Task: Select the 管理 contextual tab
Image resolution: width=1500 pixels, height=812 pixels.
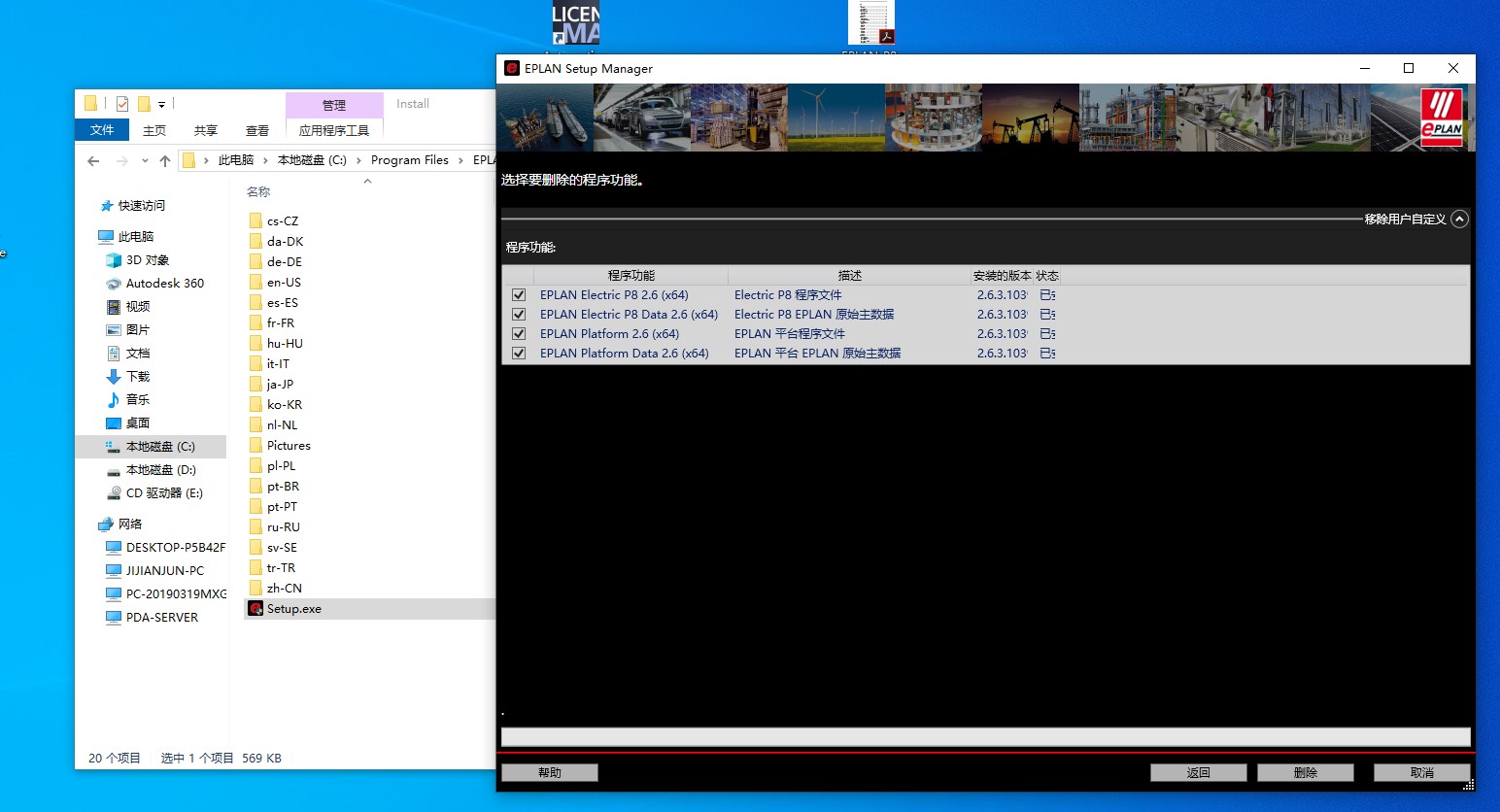Action: (334, 105)
